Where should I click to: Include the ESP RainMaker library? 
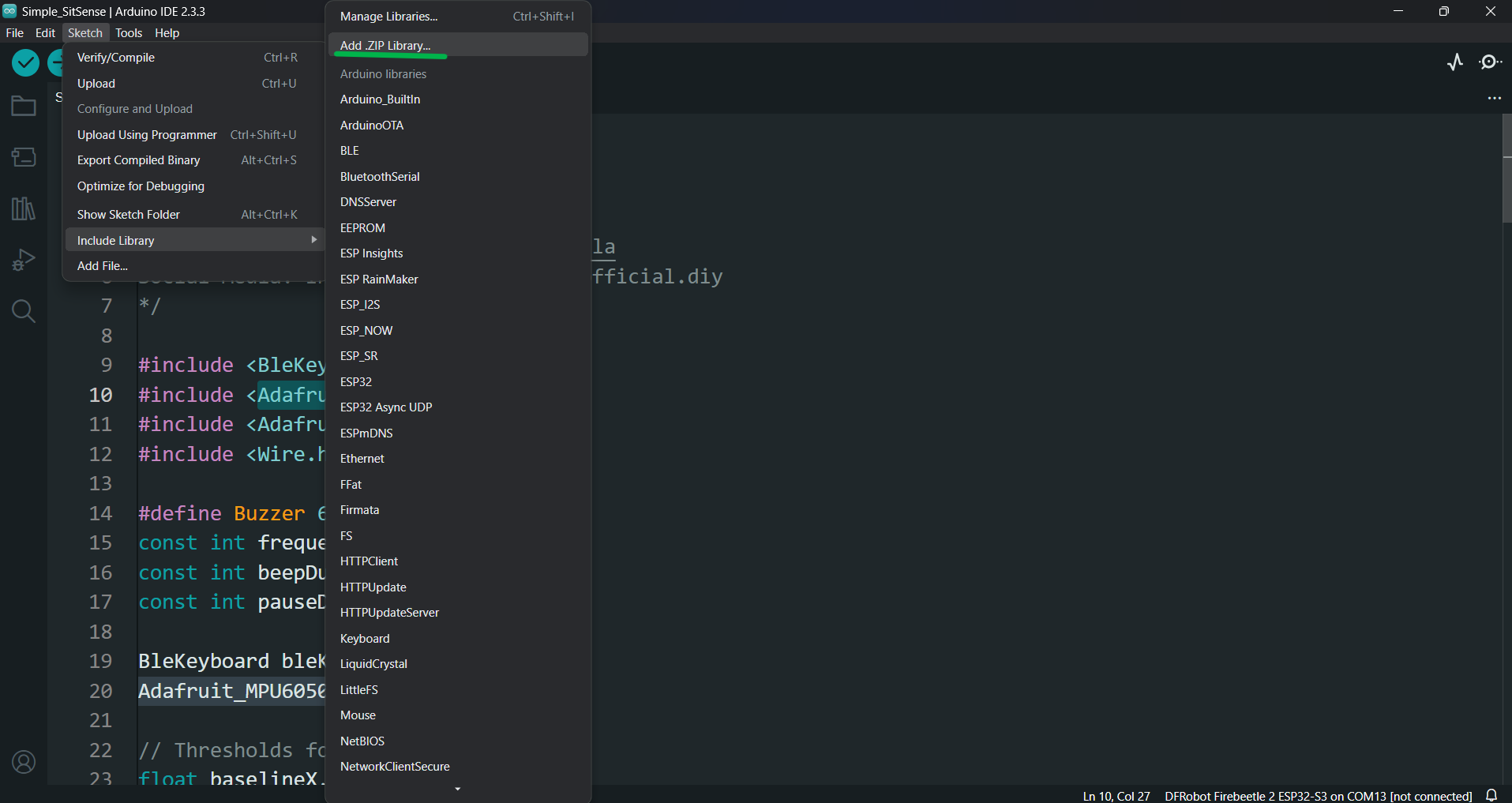point(458,280)
